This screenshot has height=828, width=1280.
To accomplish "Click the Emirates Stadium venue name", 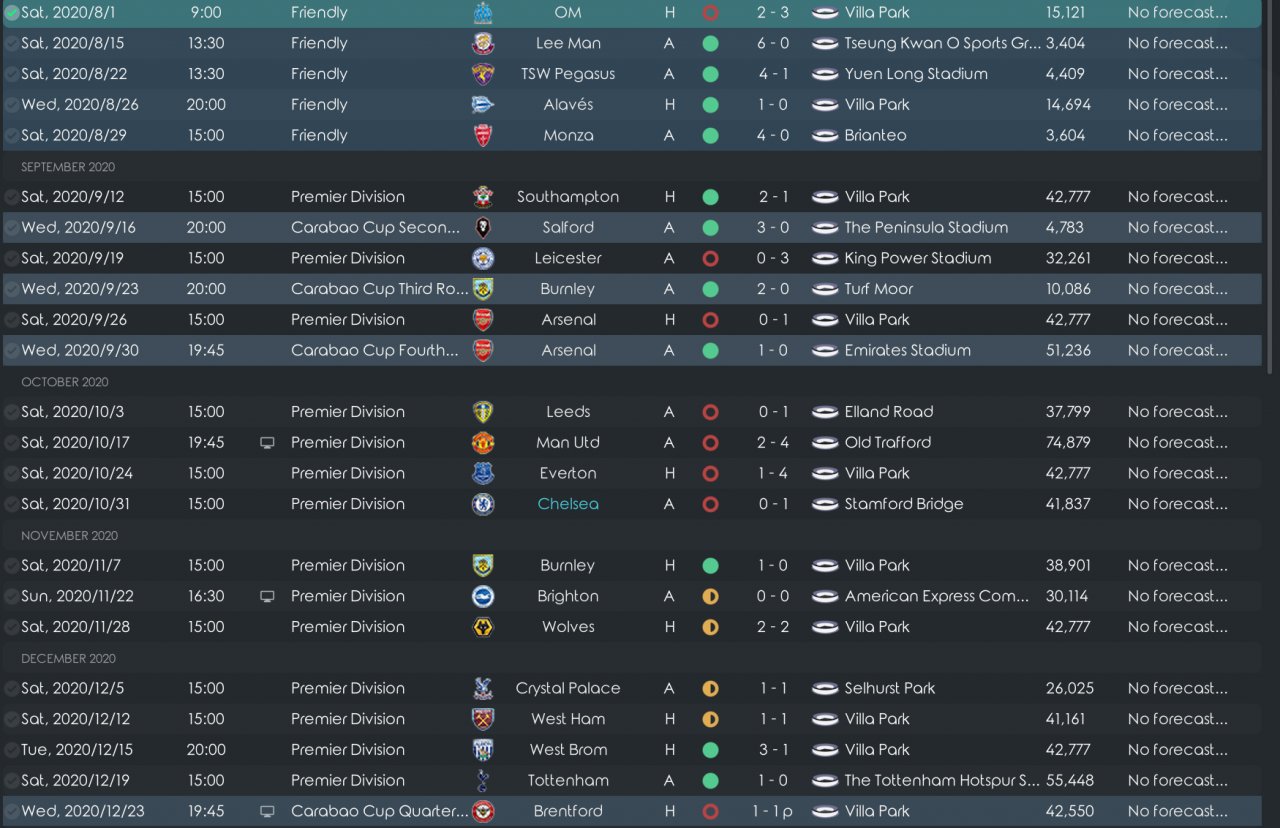I will click(907, 351).
